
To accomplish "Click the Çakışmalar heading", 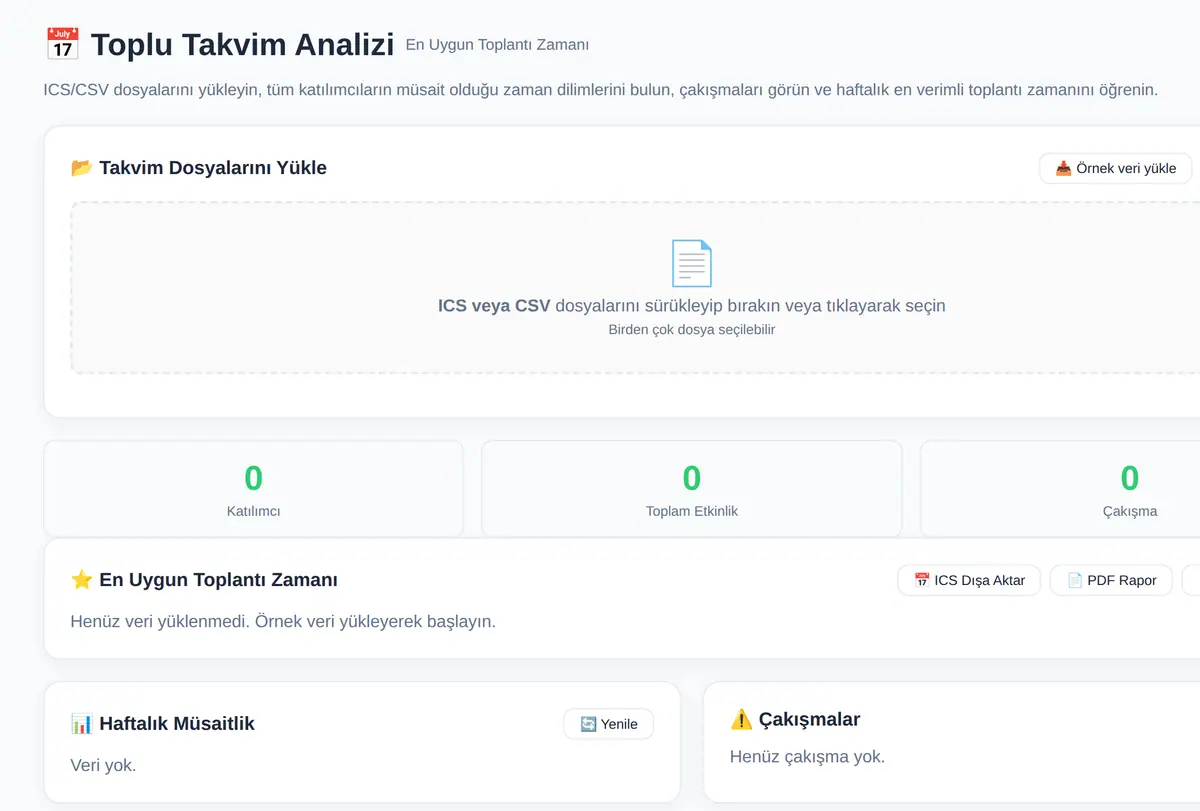I will tap(809, 720).
